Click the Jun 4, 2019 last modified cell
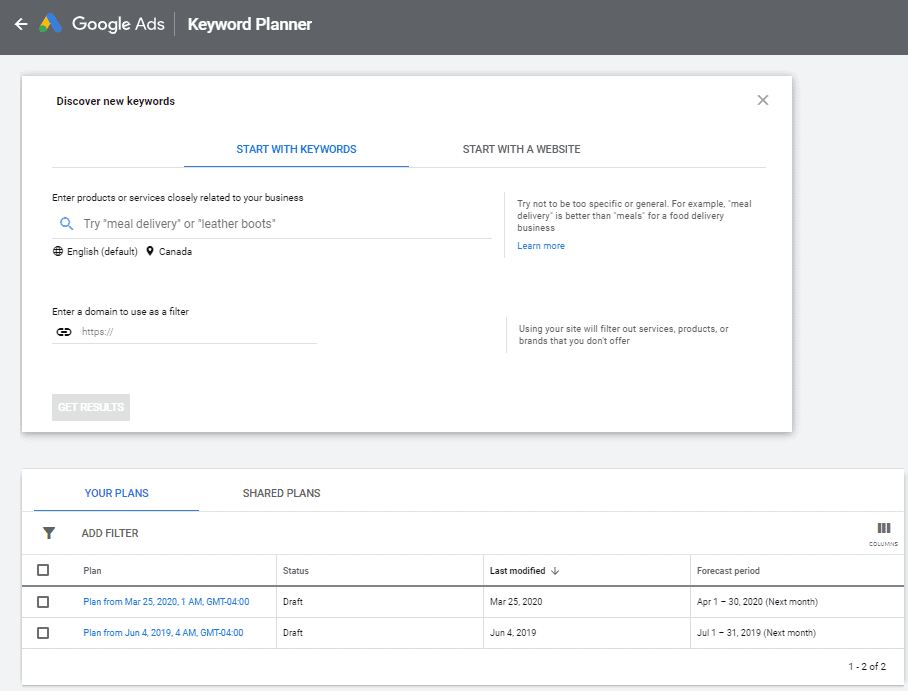Screen dimensions: 908x691 coord(513,633)
